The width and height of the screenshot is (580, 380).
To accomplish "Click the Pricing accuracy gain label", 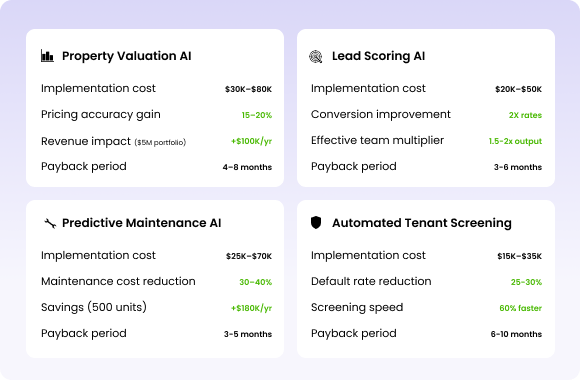I will coord(101,114).
